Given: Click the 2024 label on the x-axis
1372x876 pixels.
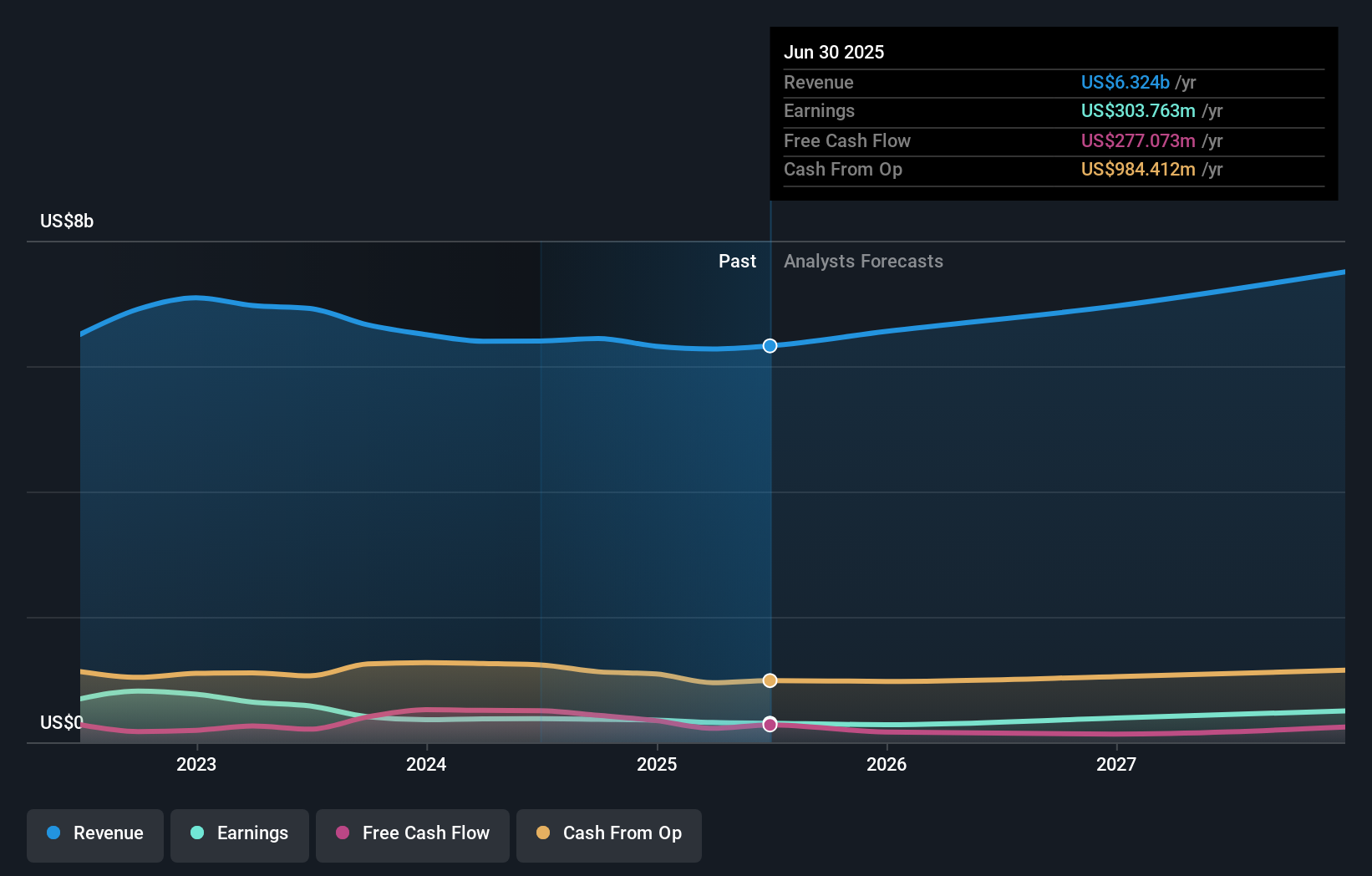Looking at the screenshot, I should (426, 763).
